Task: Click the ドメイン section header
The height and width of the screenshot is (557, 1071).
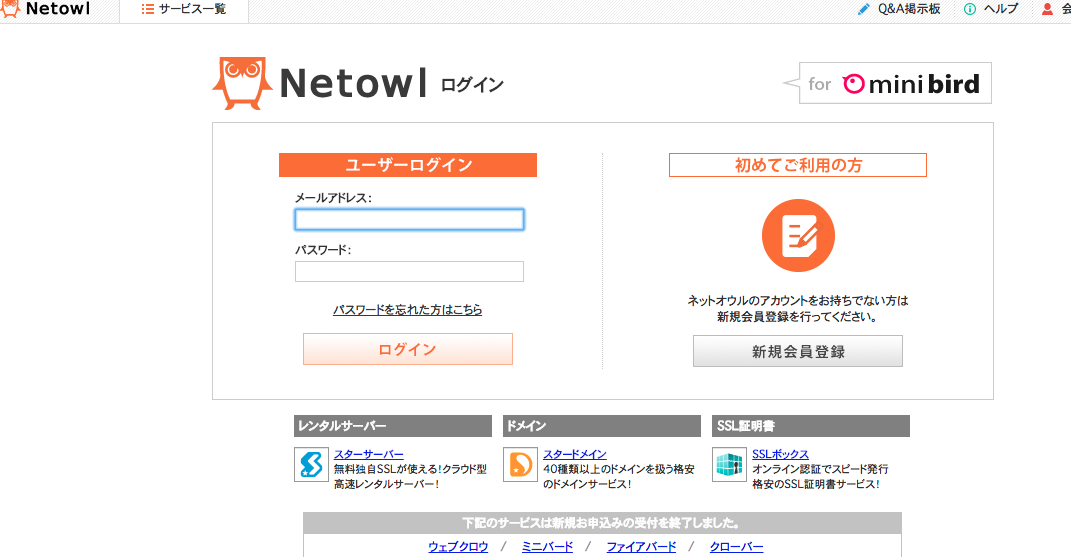Action: click(x=602, y=426)
